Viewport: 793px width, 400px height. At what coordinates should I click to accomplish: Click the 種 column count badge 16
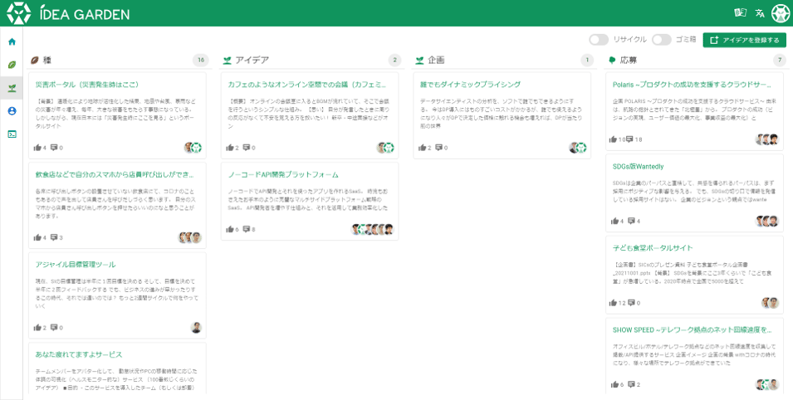point(200,60)
